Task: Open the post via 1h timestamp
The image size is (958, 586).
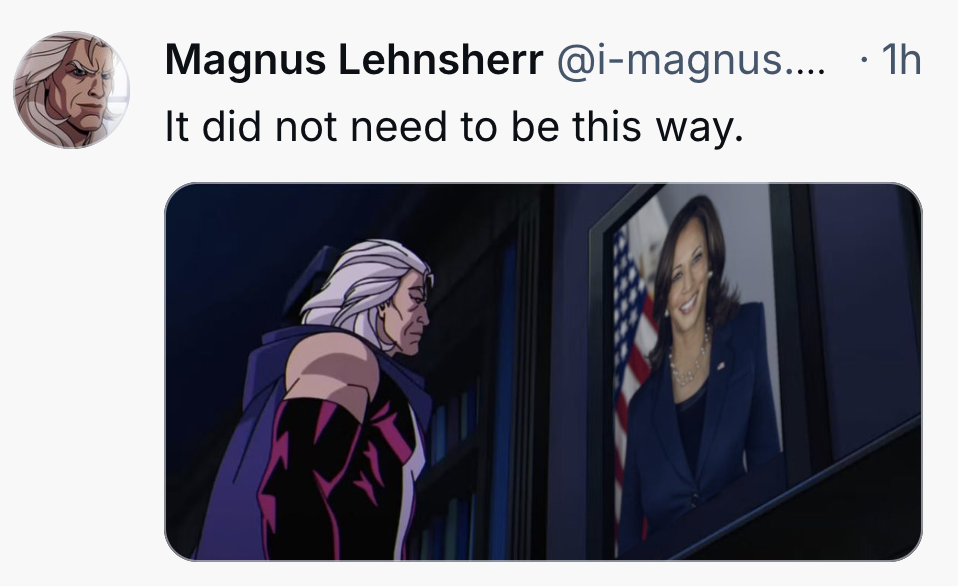Action: point(901,60)
